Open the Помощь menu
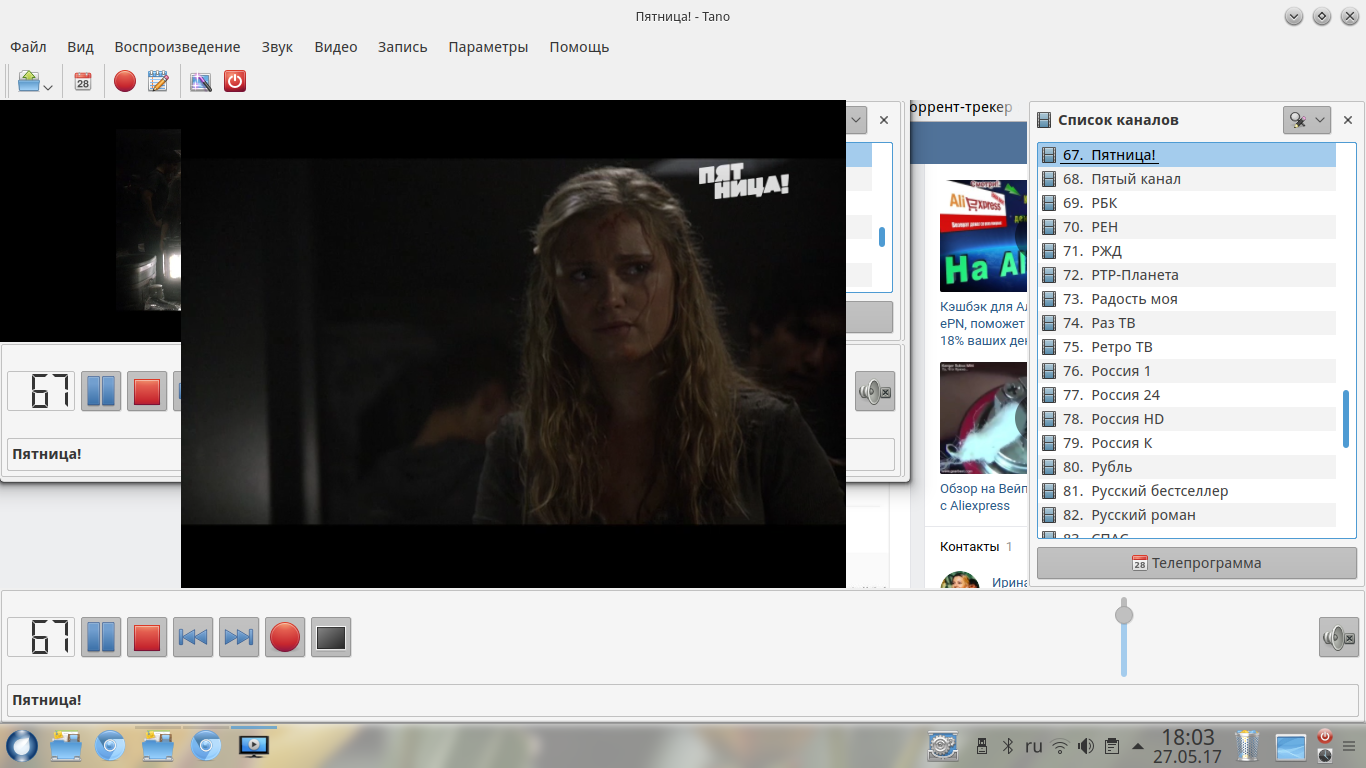Viewport: 1366px width, 768px height. point(579,47)
